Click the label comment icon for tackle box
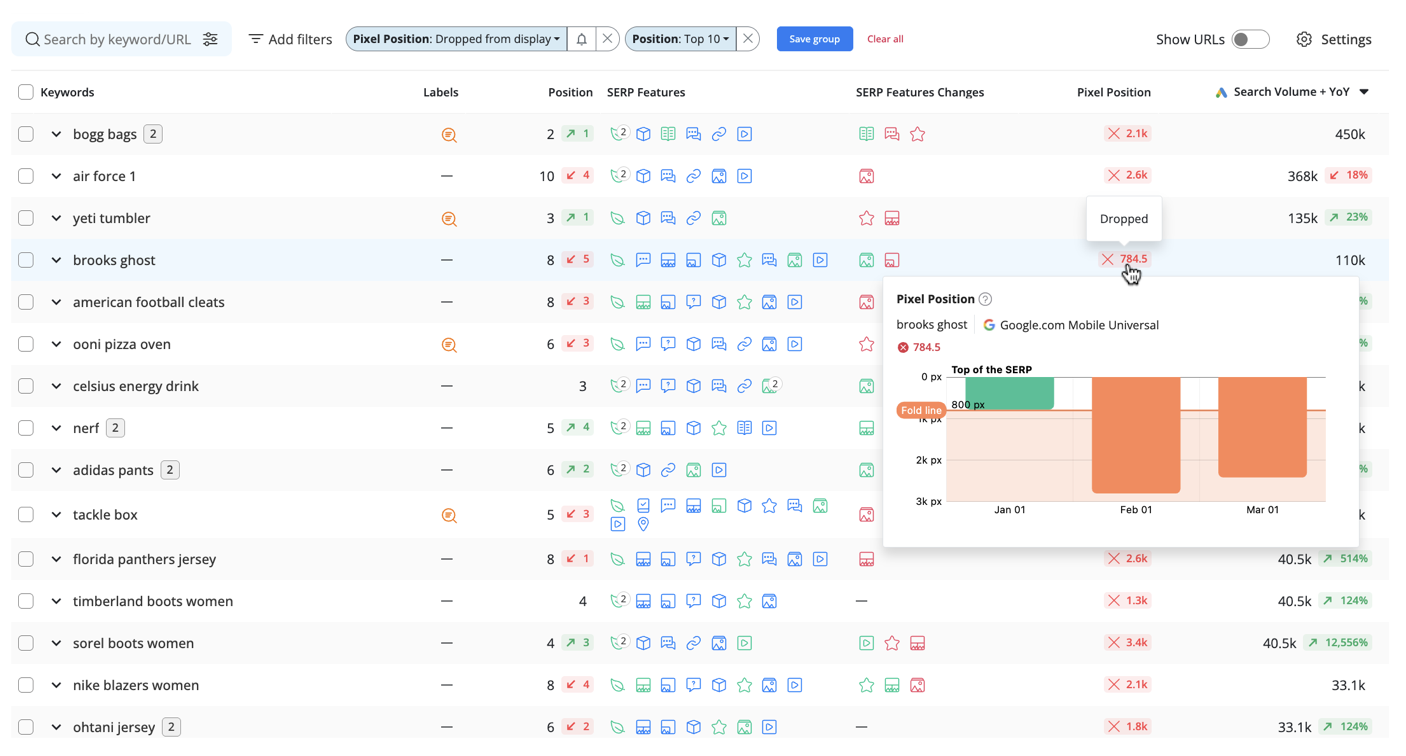The width and height of the screenshot is (1406, 756). click(449, 516)
